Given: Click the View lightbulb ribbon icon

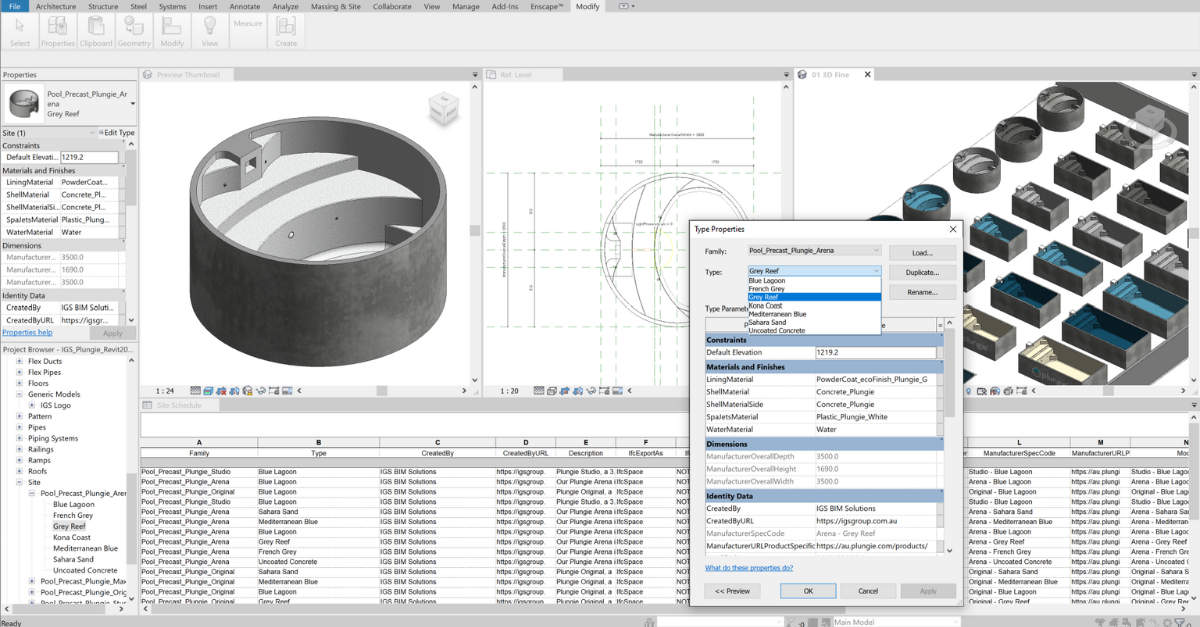Looking at the screenshot, I should pos(210,30).
